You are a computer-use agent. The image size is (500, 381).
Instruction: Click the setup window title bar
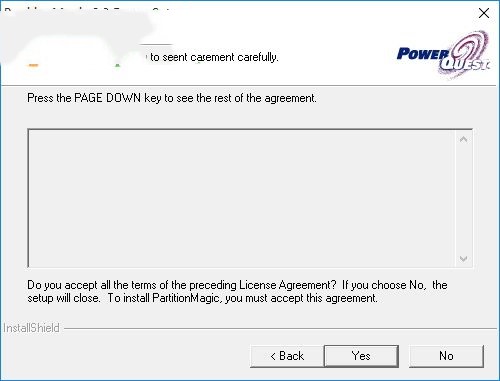click(233, 13)
